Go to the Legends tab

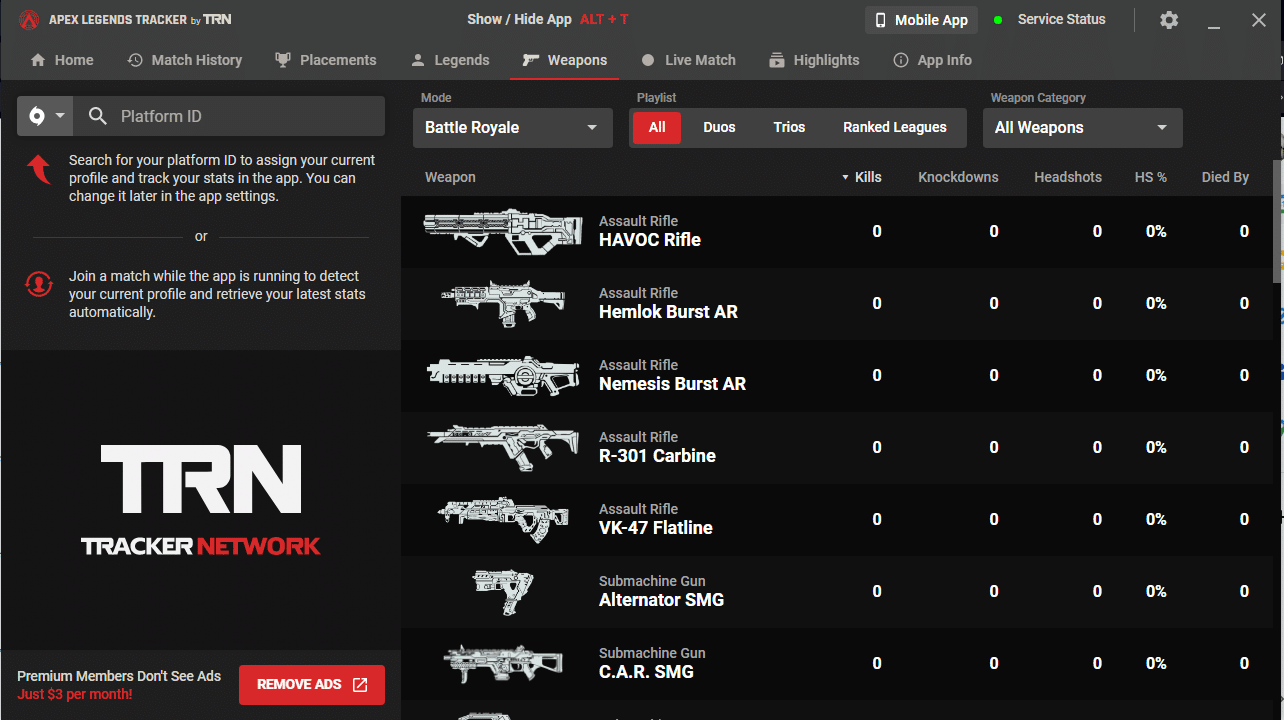point(450,60)
